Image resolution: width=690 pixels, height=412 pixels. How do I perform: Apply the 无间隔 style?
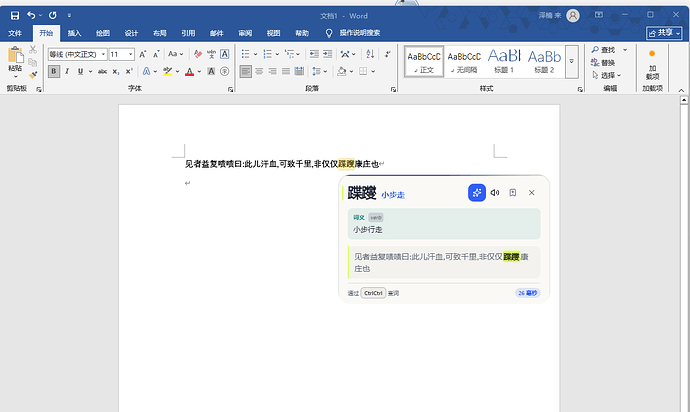pyautogui.click(x=464, y=62)
